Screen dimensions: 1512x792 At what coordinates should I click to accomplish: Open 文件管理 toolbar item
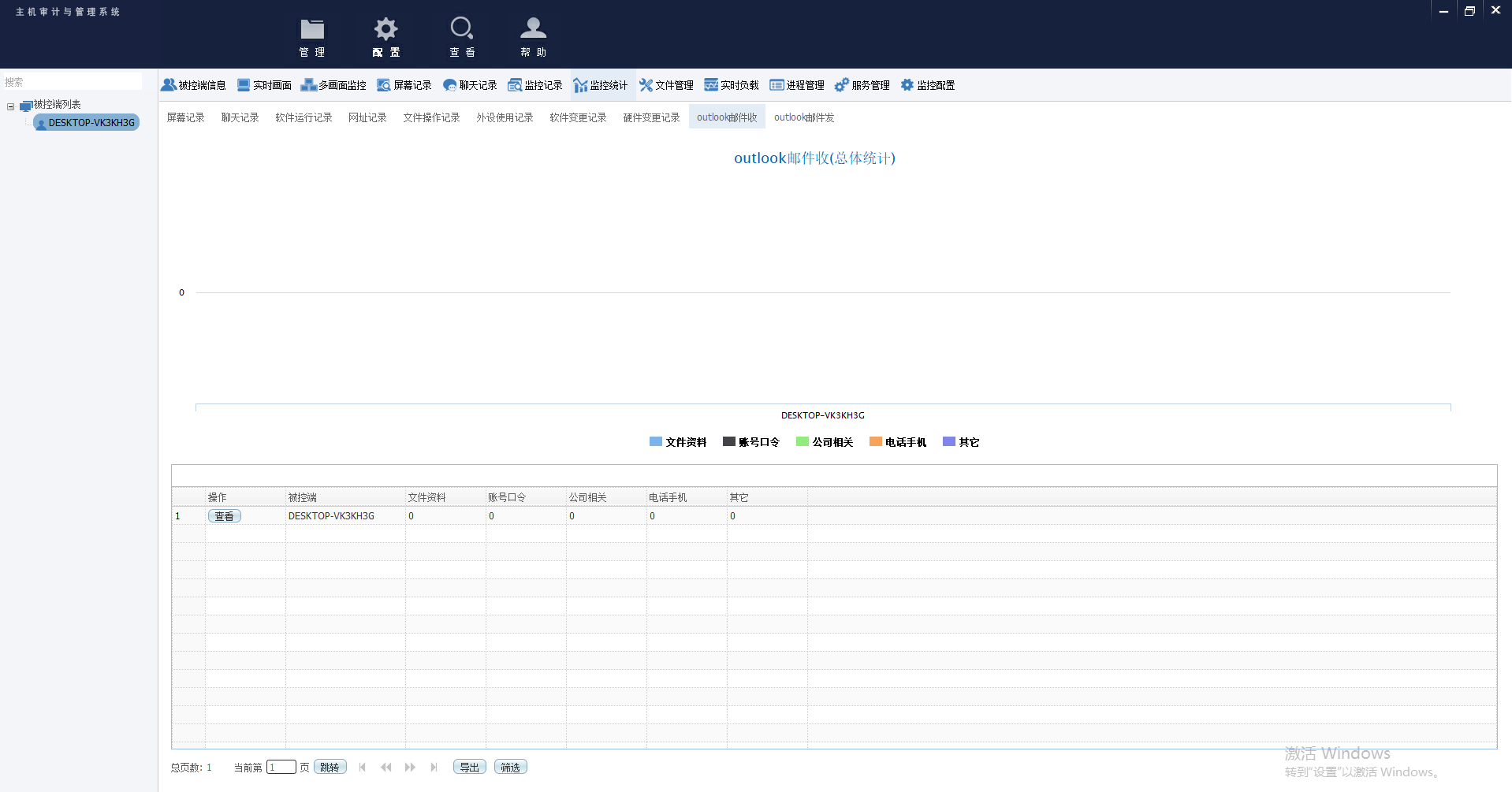click(666, 85)
